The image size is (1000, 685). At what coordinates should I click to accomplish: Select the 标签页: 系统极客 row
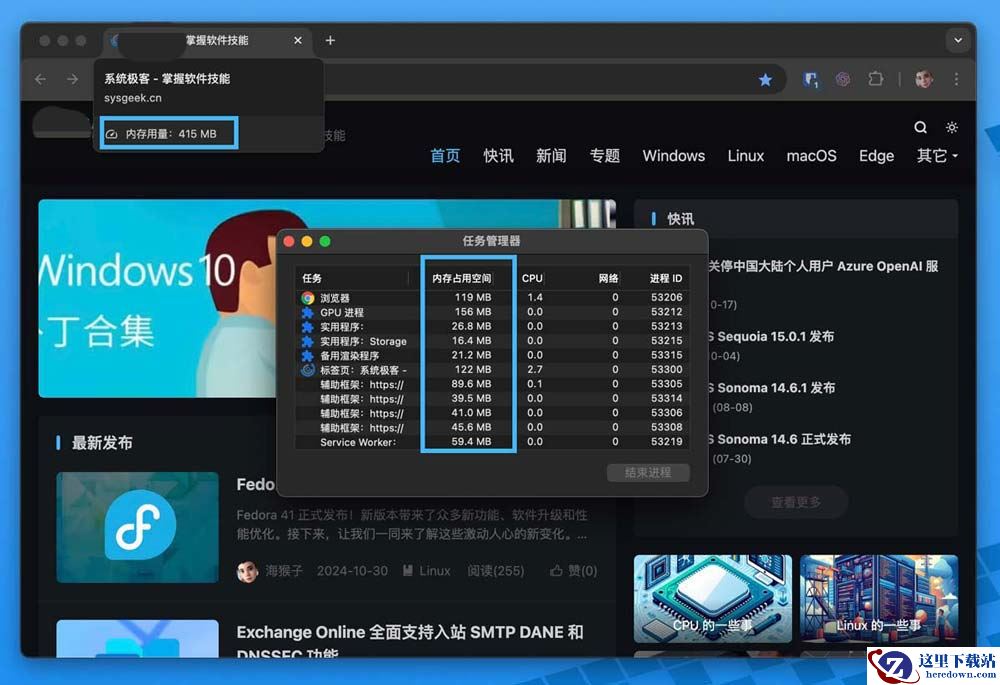492,369
